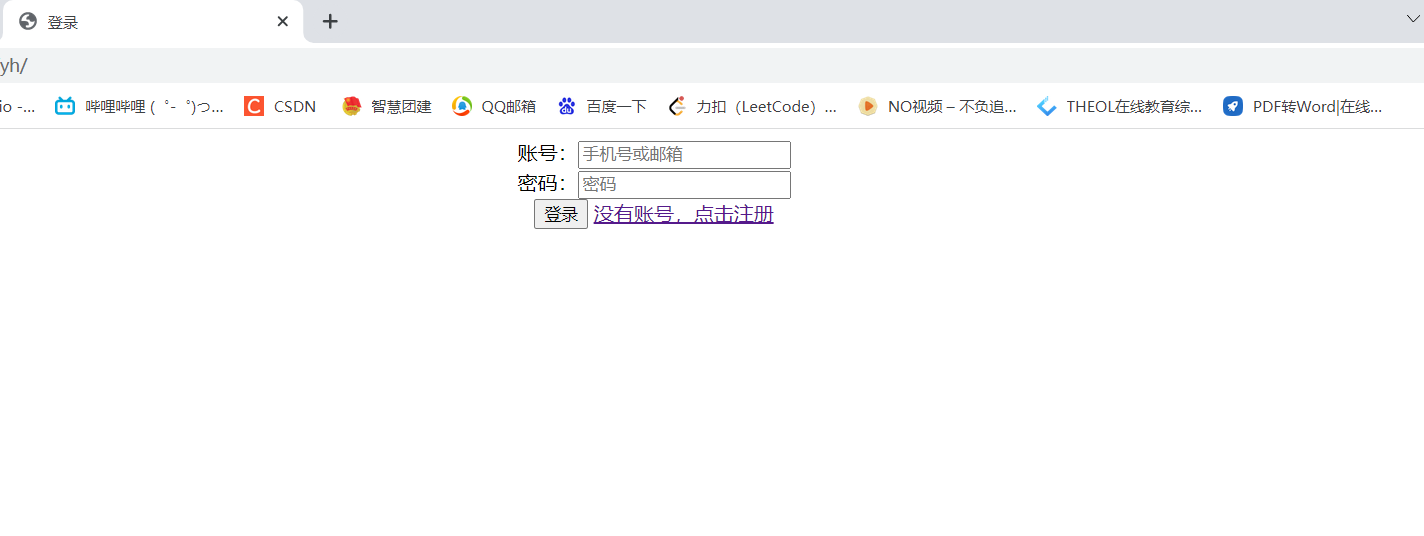Open the THEOL在线教育 bookmark icon

tap(1047, 106)
